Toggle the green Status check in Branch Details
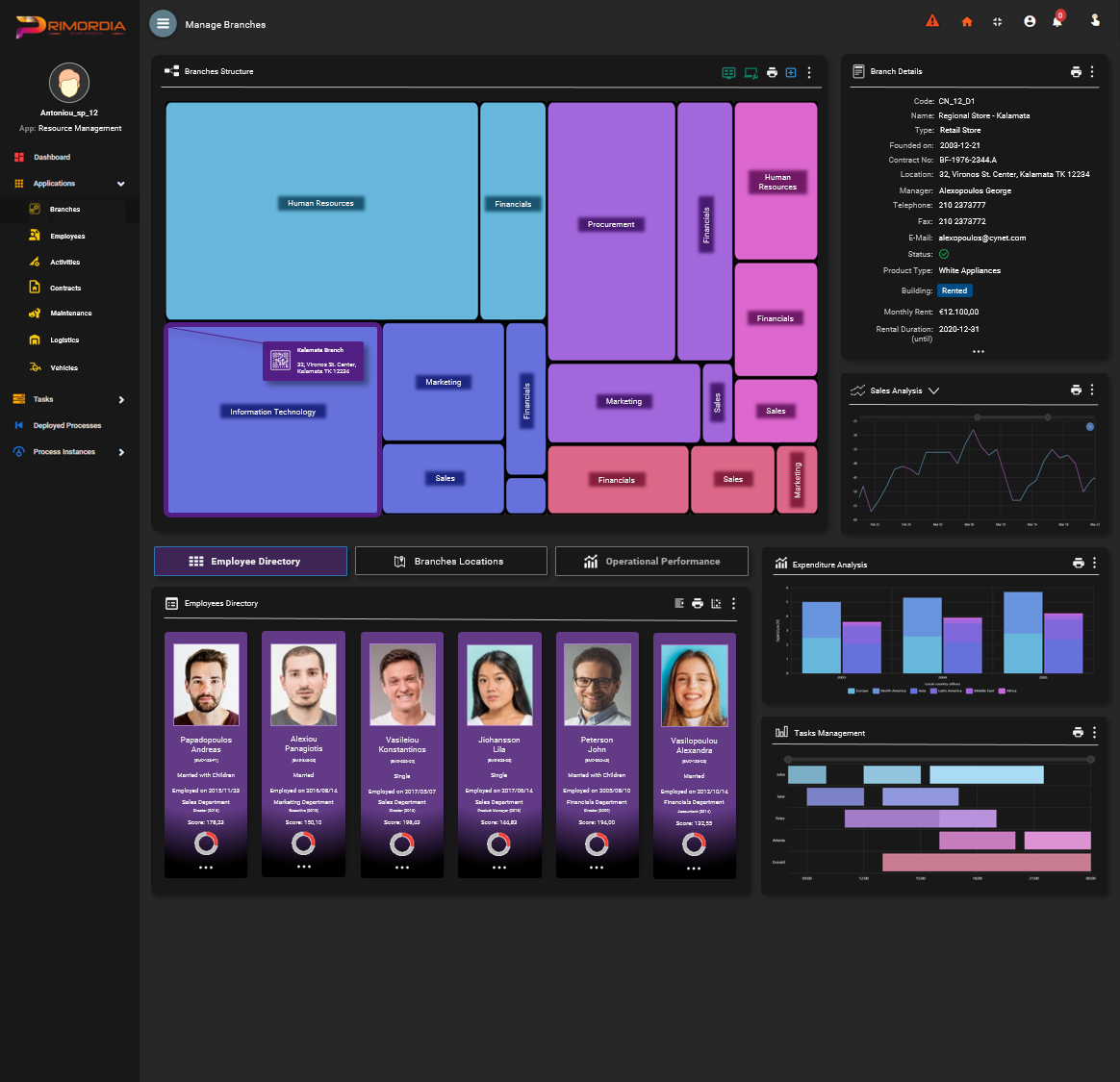 (x=944, y=254)
